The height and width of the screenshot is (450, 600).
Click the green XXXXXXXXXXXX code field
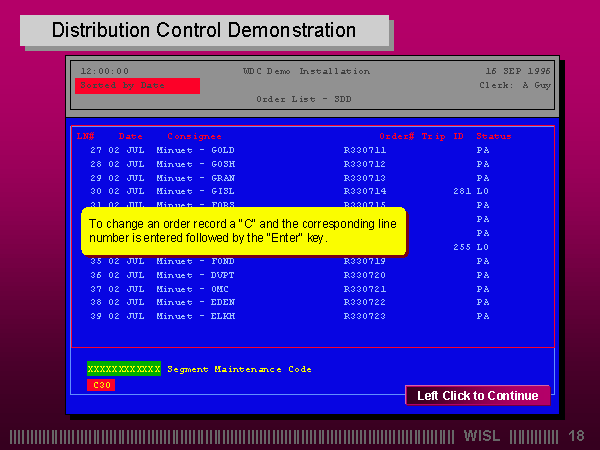click(x=124, y=369)
